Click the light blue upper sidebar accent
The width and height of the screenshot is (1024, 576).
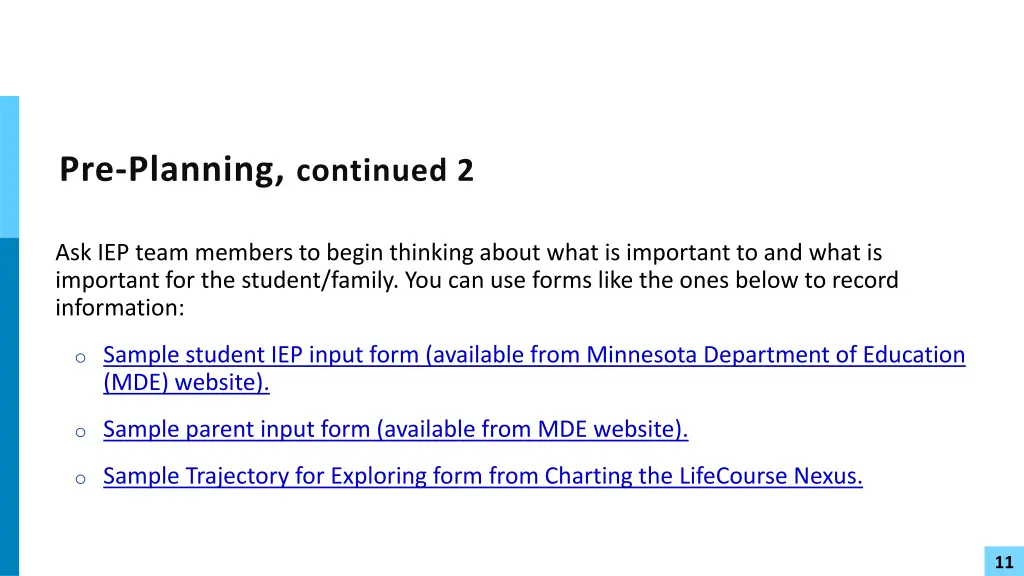(x=9, y=167)
